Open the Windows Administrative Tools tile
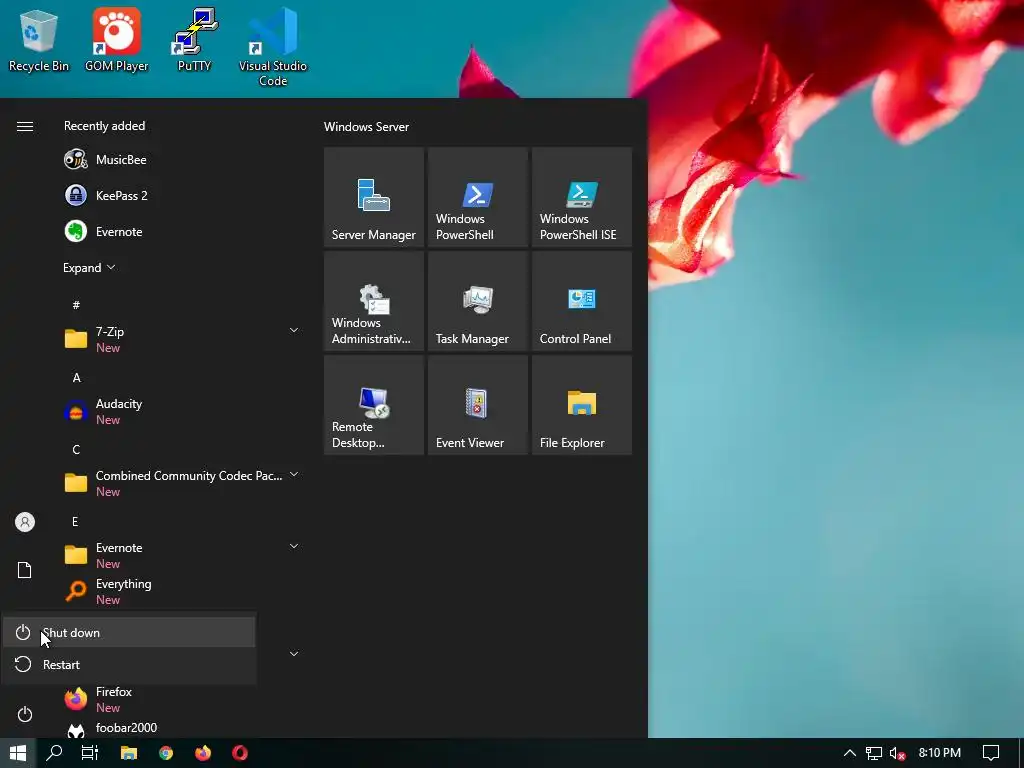This screenshot has height=768, width=1024. coord(374,301)
